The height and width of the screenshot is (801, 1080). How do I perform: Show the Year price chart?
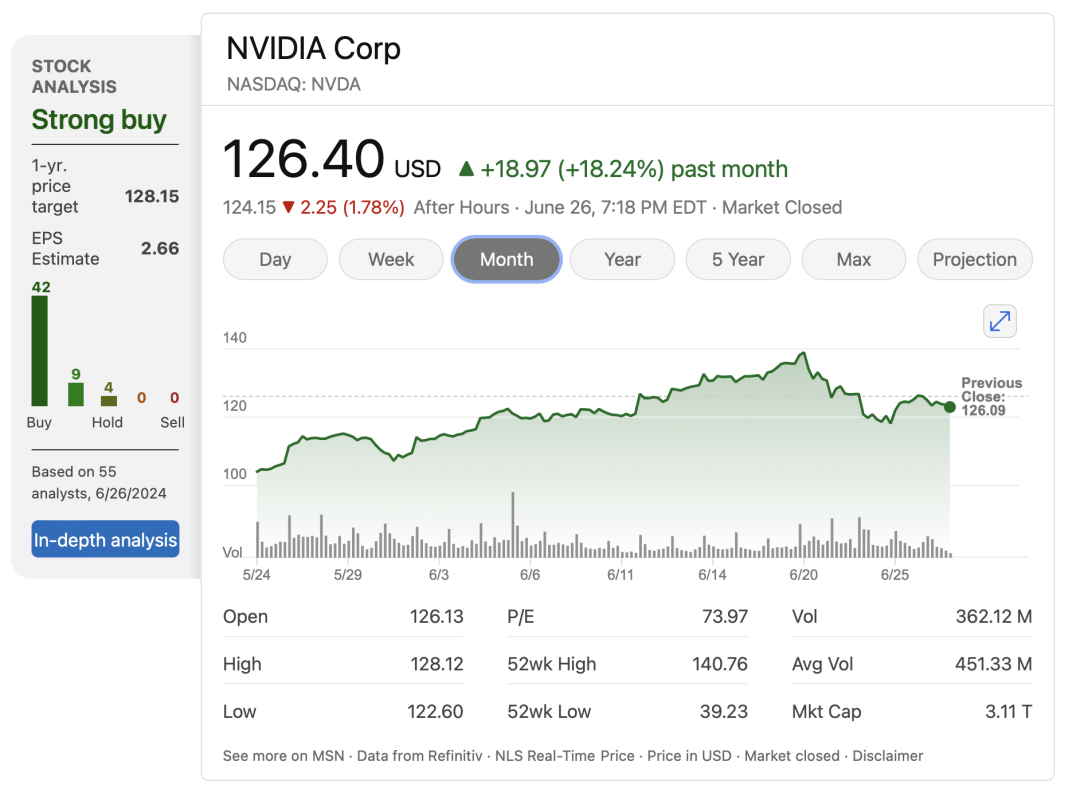pyautogui.click(x=622, y=259)
